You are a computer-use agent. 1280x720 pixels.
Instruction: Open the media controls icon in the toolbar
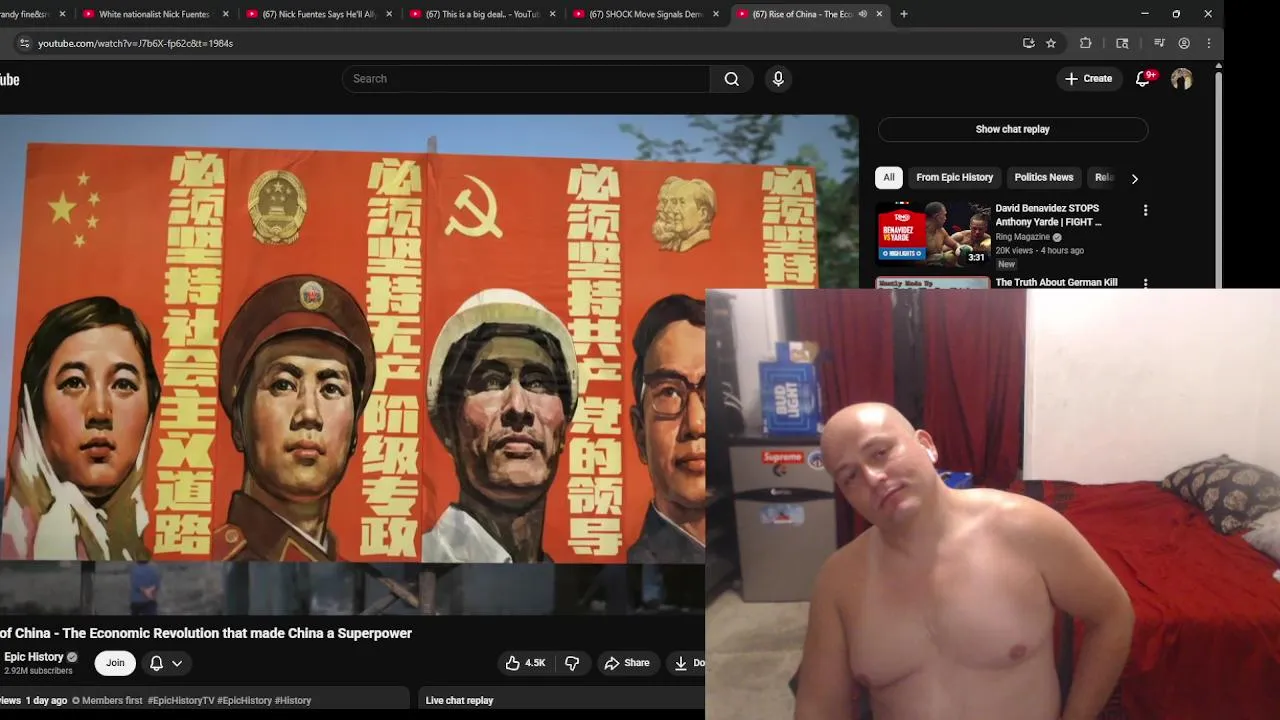click(1159, 43)
